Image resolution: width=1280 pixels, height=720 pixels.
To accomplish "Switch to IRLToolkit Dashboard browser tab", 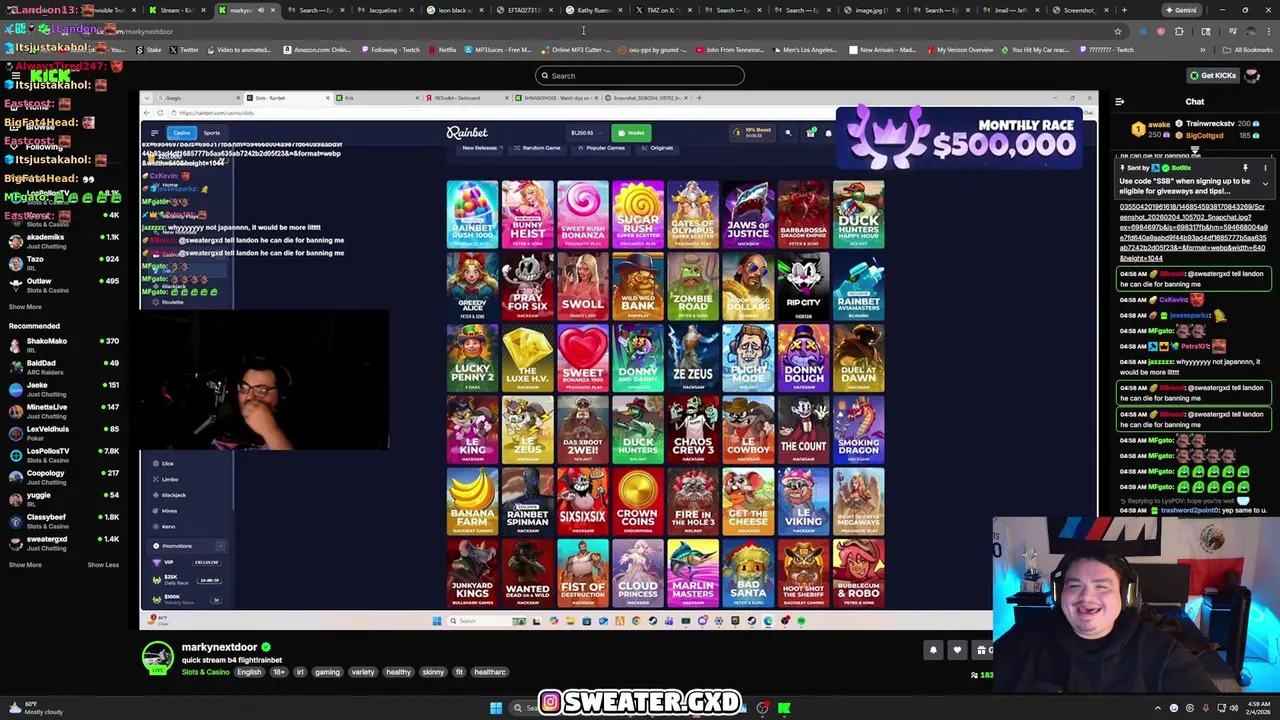I will [465, 98].
